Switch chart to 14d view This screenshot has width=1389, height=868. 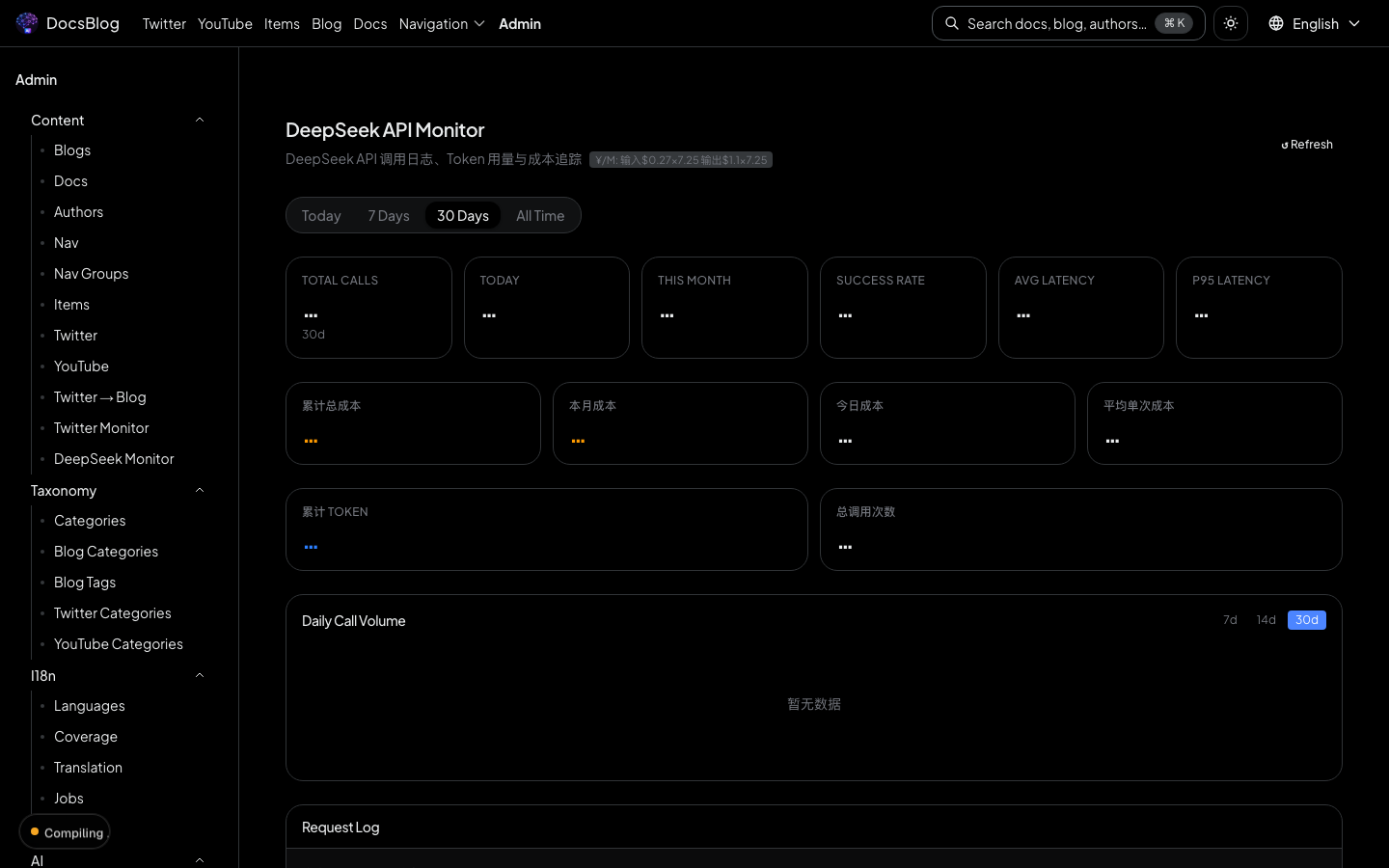1266,620
